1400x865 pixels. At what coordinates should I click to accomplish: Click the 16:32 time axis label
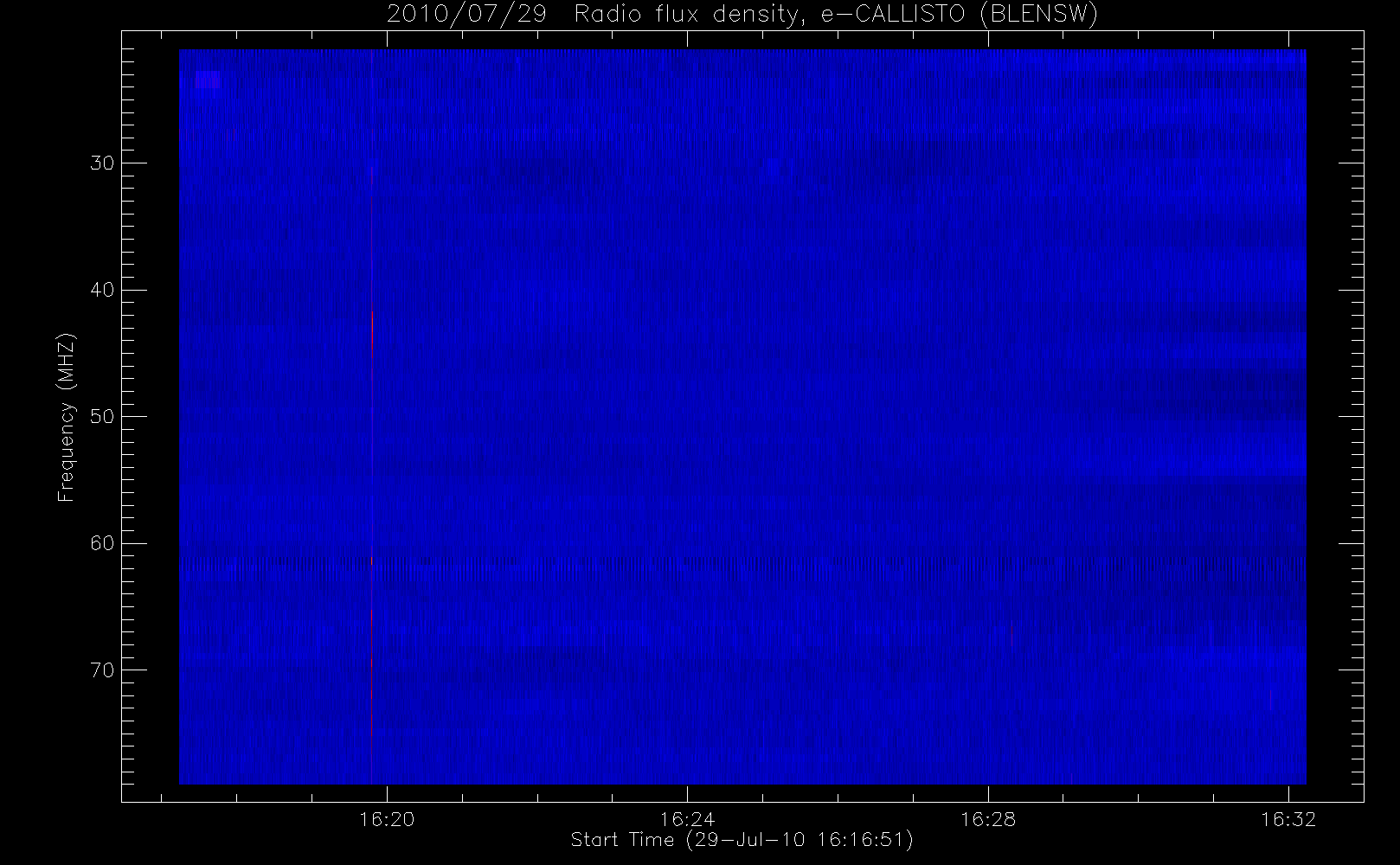[1288, 819]
